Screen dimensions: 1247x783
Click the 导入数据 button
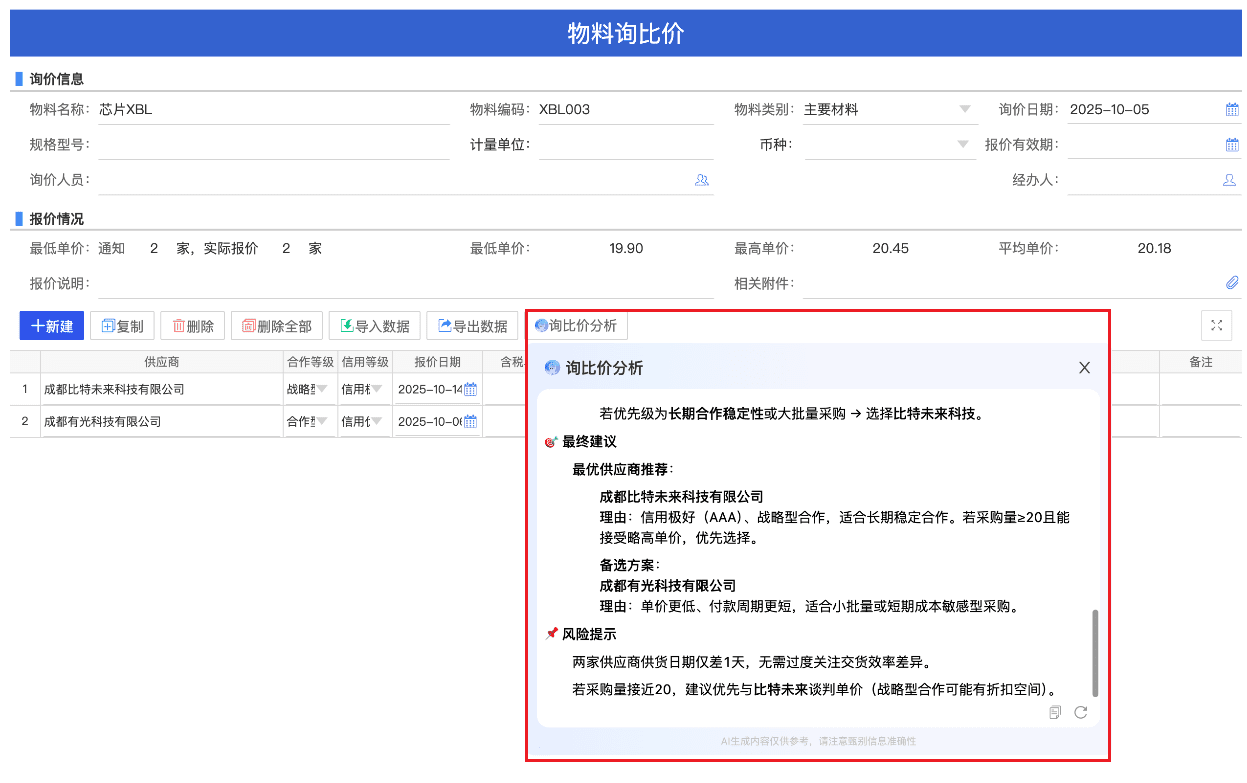pos(374,326)
